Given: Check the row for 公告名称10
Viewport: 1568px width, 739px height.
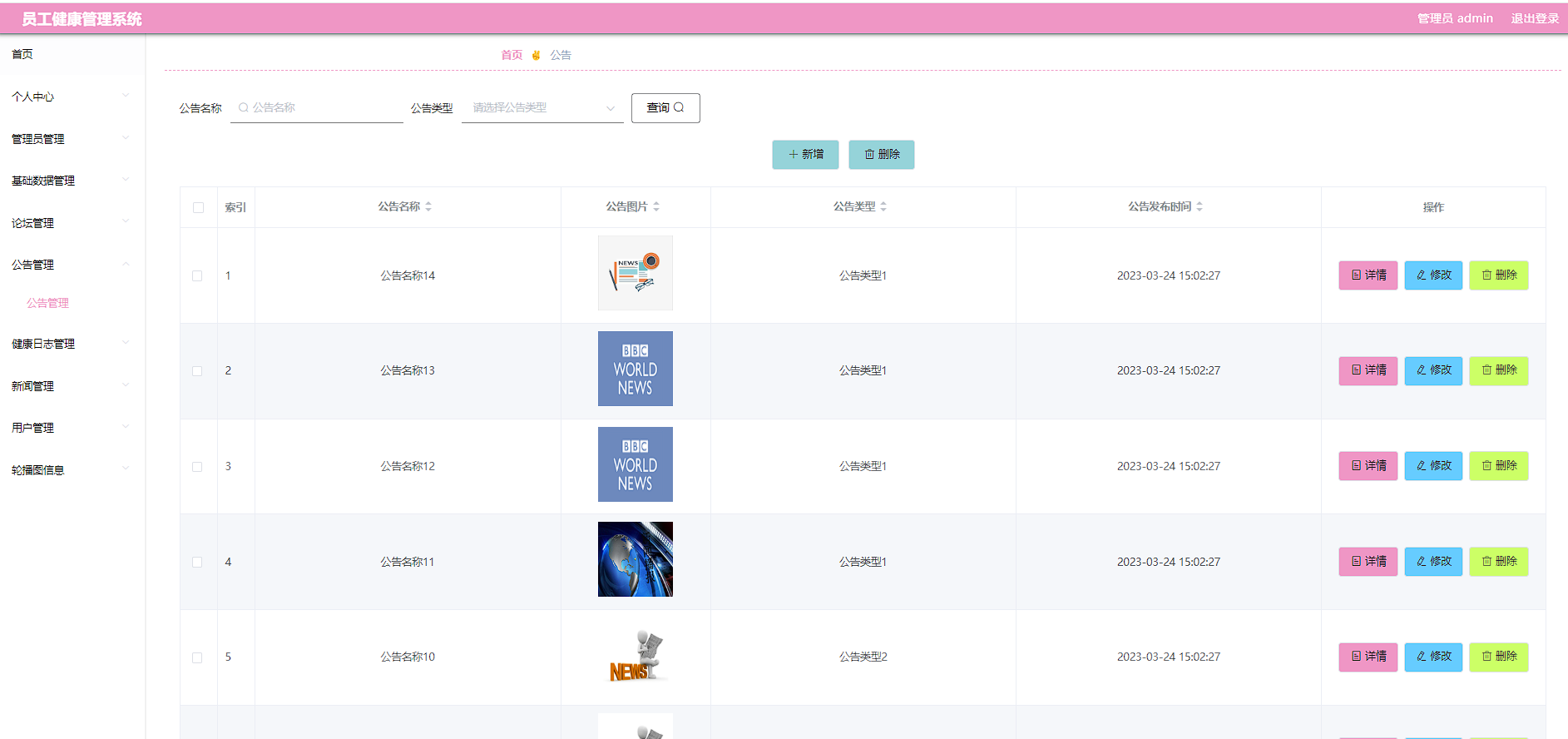Looking at the screenshot, I should [197, 657].
